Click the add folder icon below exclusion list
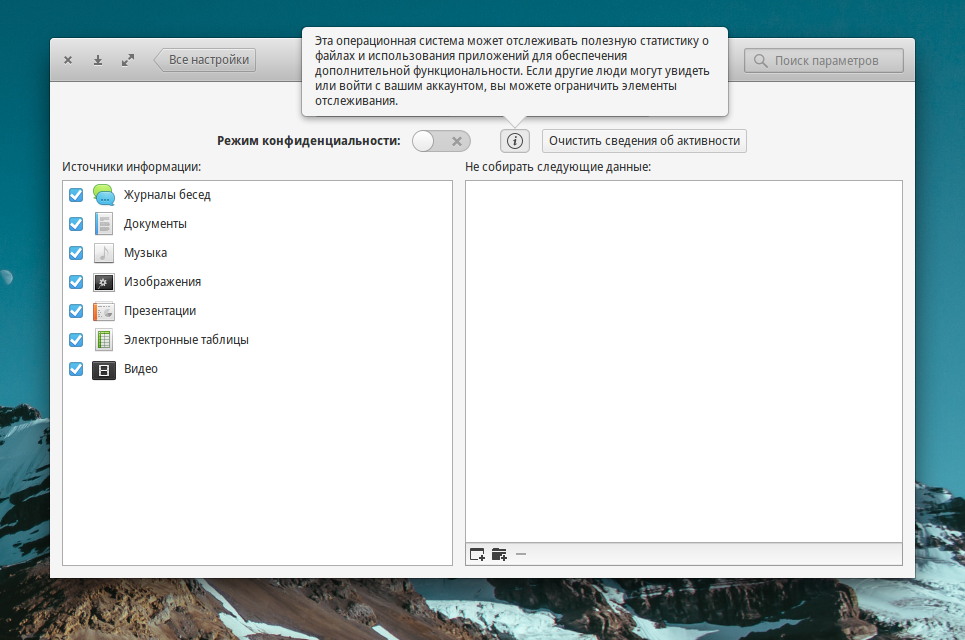 (x=499, y=554)
